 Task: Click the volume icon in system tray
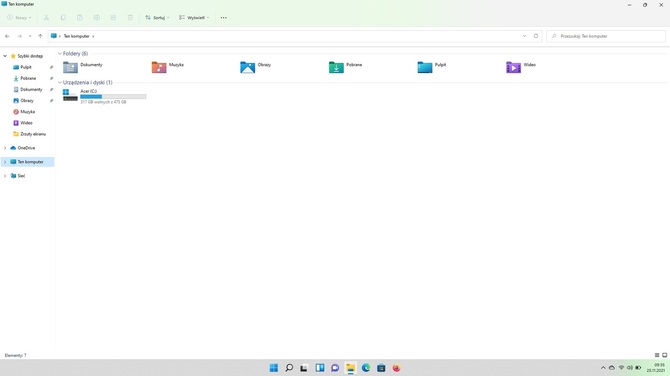click(x=629, y=367)
